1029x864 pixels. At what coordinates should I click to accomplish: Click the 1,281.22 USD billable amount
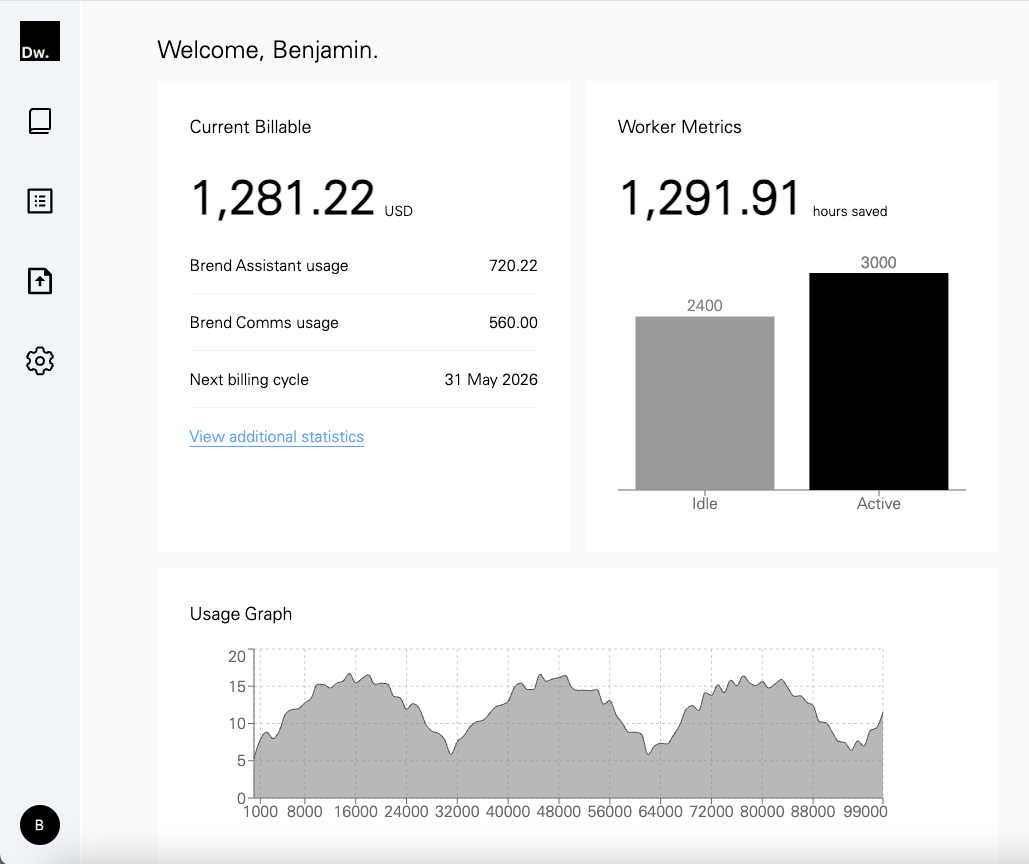tap(284, 197)
